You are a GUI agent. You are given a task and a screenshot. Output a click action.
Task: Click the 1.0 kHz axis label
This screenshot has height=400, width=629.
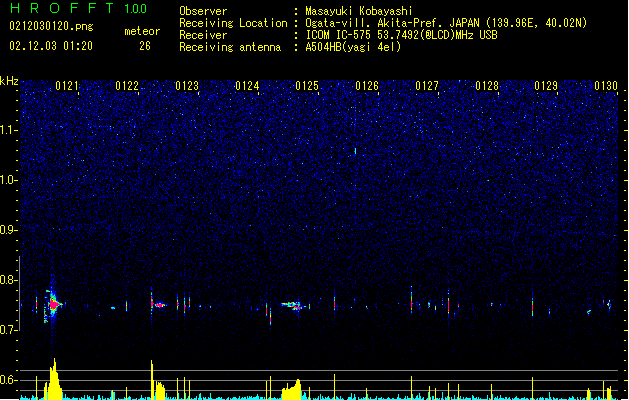pos(8,180)
